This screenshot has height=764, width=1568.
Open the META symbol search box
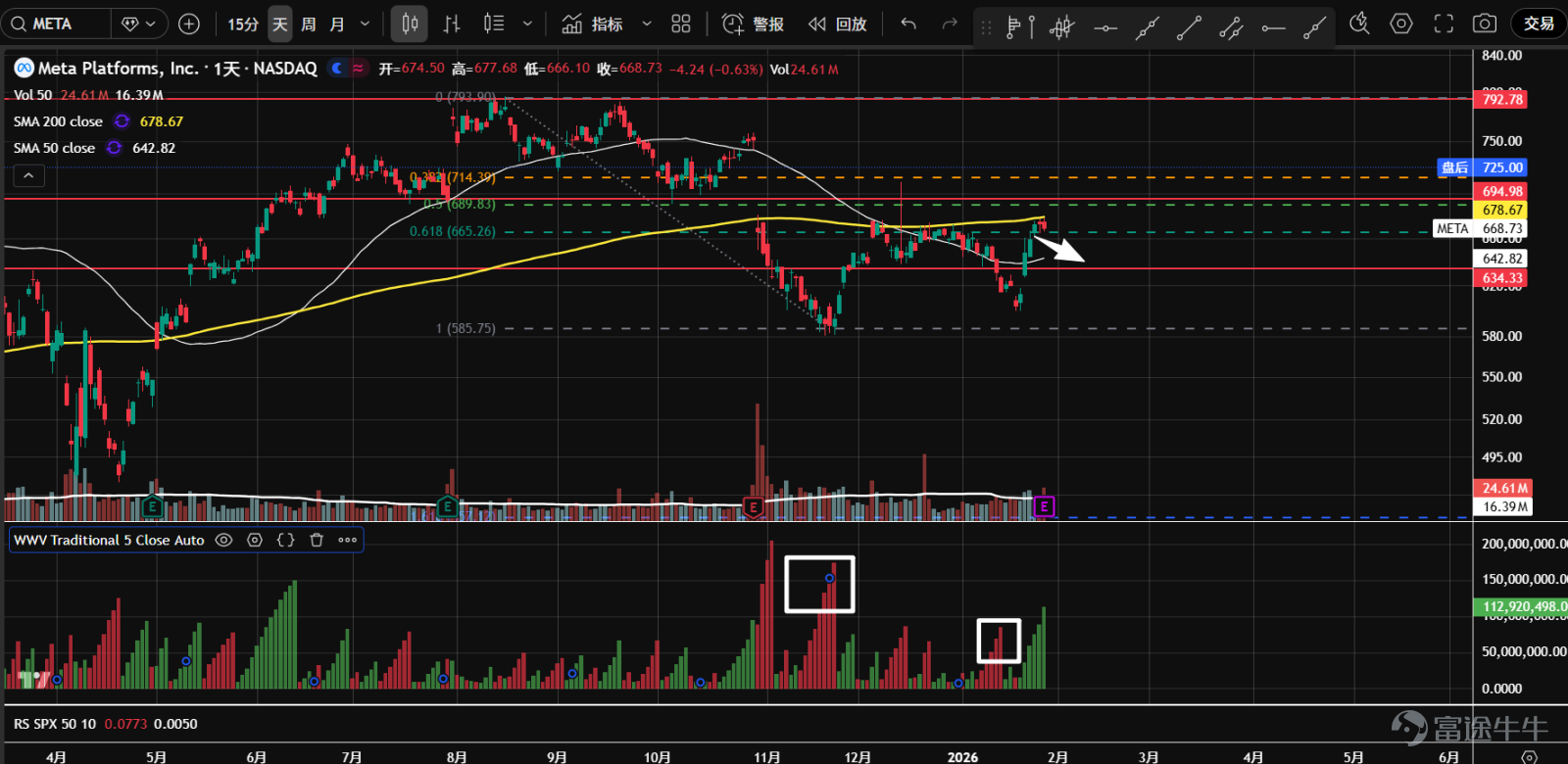click(55, 24)
